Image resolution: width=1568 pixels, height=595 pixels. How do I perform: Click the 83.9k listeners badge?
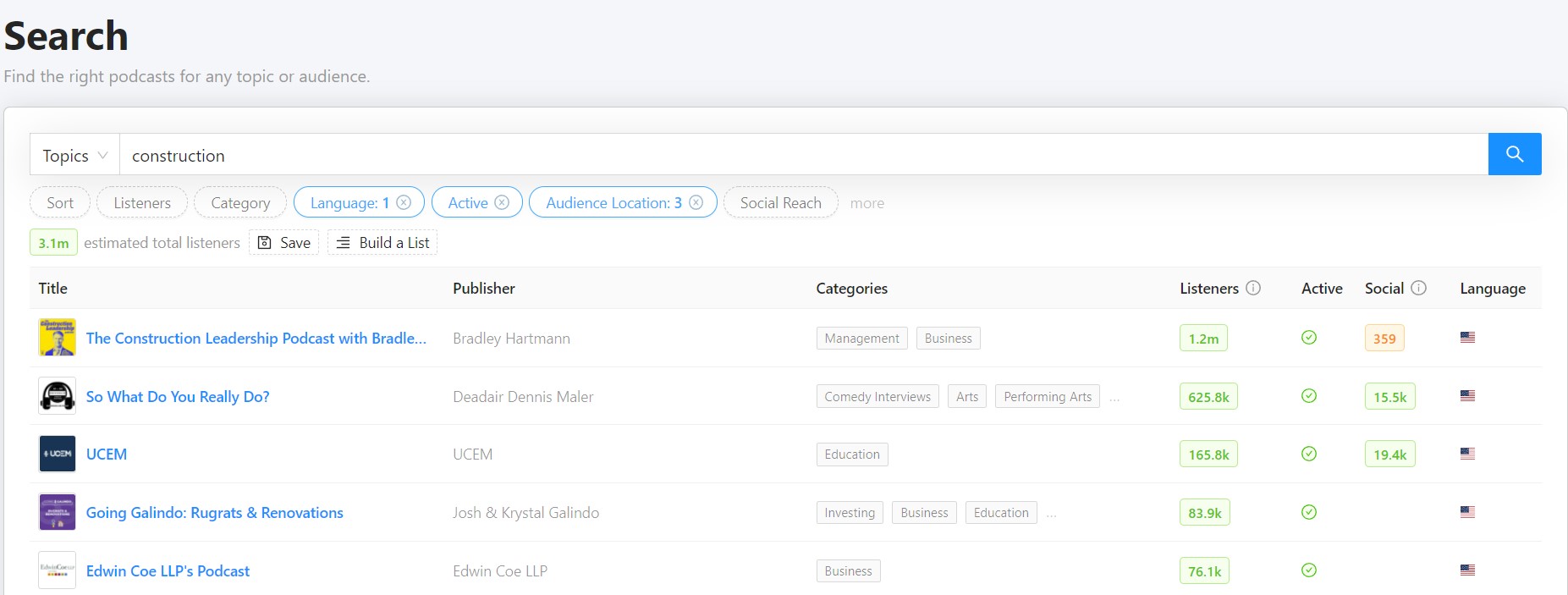click(x=1205, y=513)
